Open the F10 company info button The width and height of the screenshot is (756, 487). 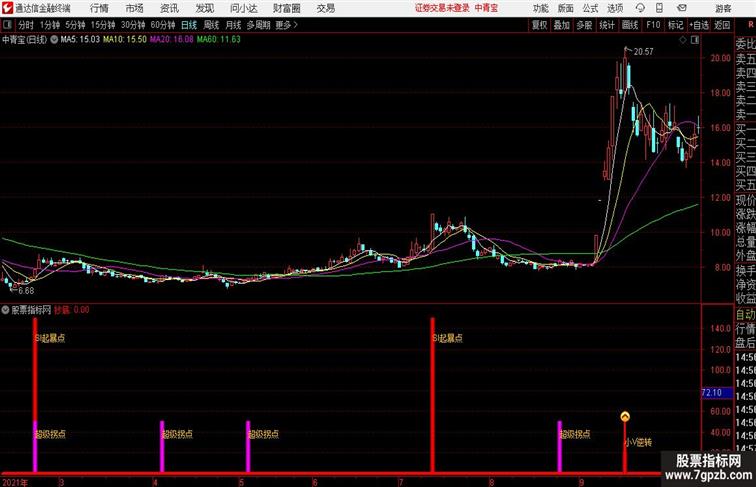[653, 25]
